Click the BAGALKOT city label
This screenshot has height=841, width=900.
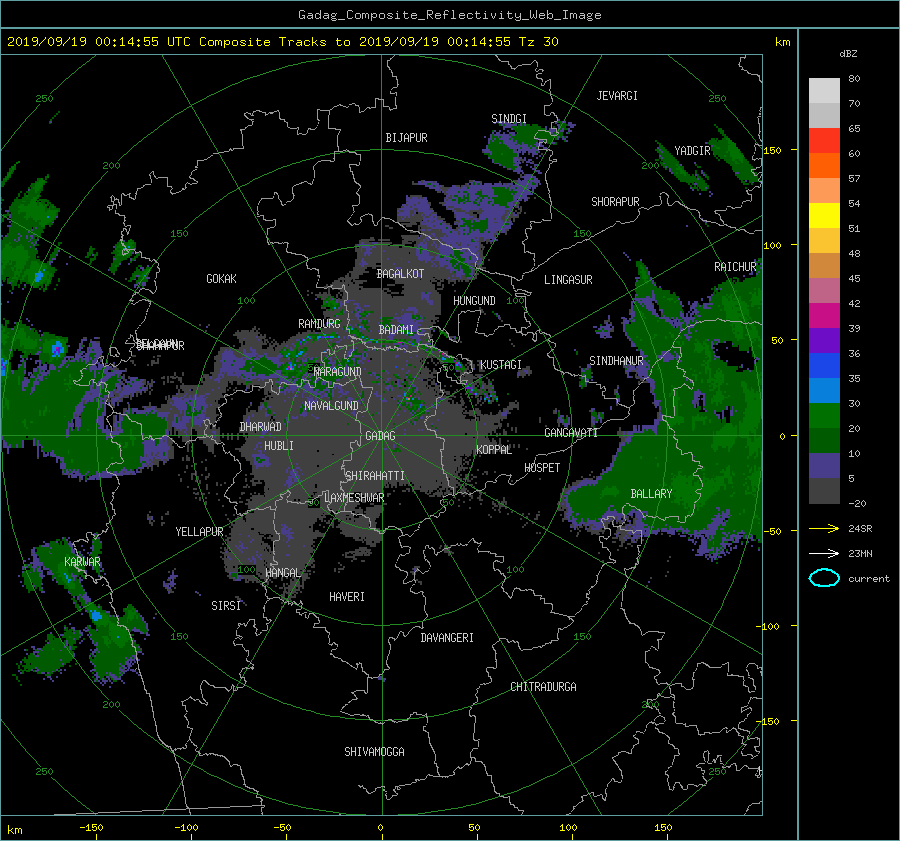(400, 274)
